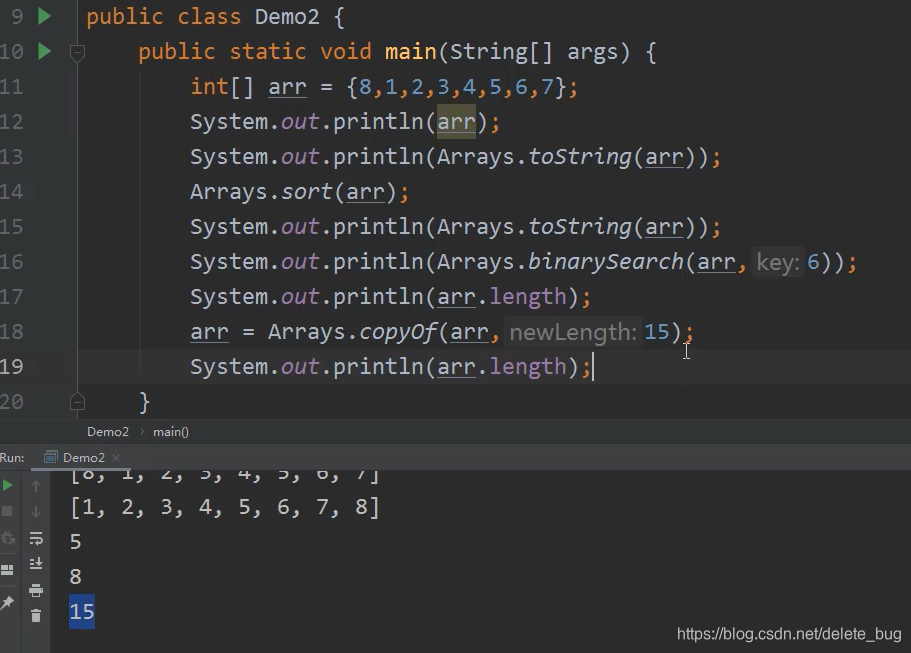Click the up stack trace arrow icon
911x653 pixels.
pos(36,485)
